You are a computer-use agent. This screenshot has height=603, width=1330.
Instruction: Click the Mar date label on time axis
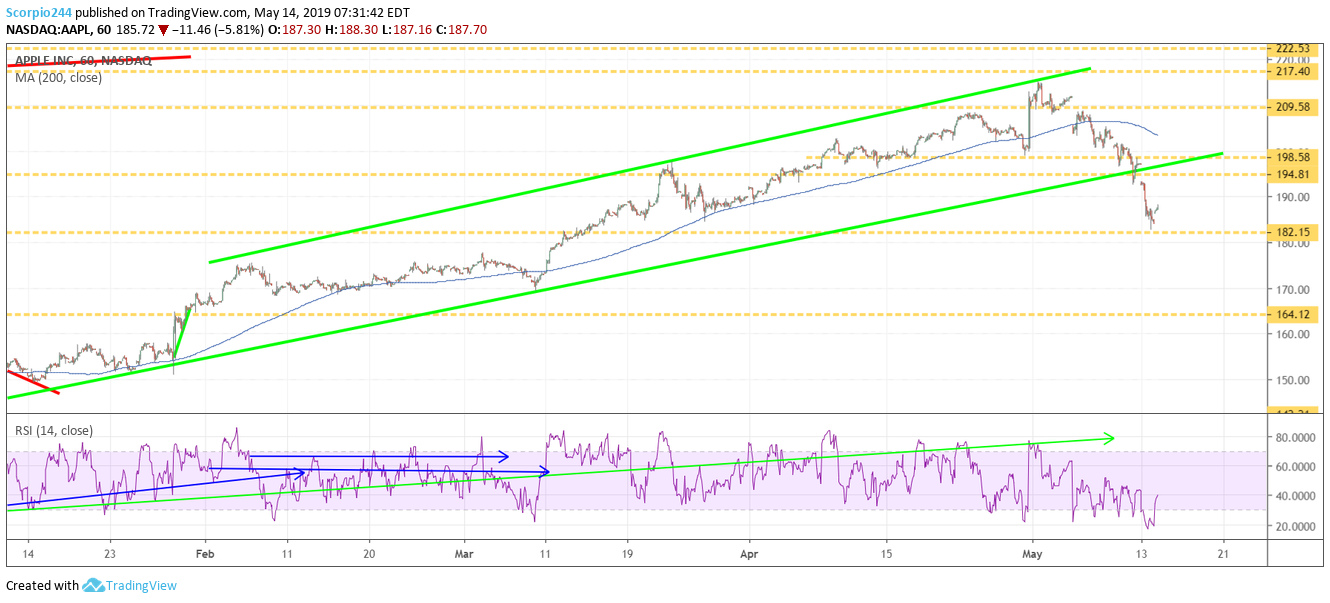465,553
